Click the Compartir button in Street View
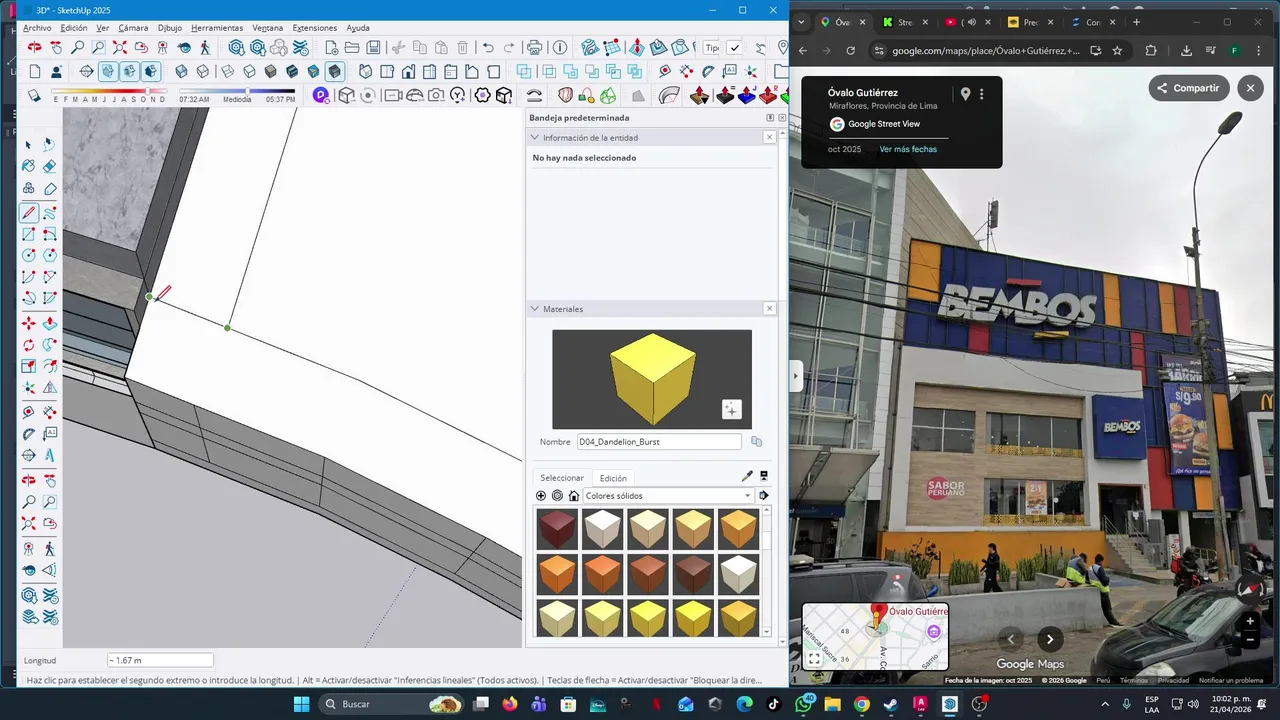The width and height of the screenshot is (1280, 720). pyautogui.click(x=1188, y=88)
